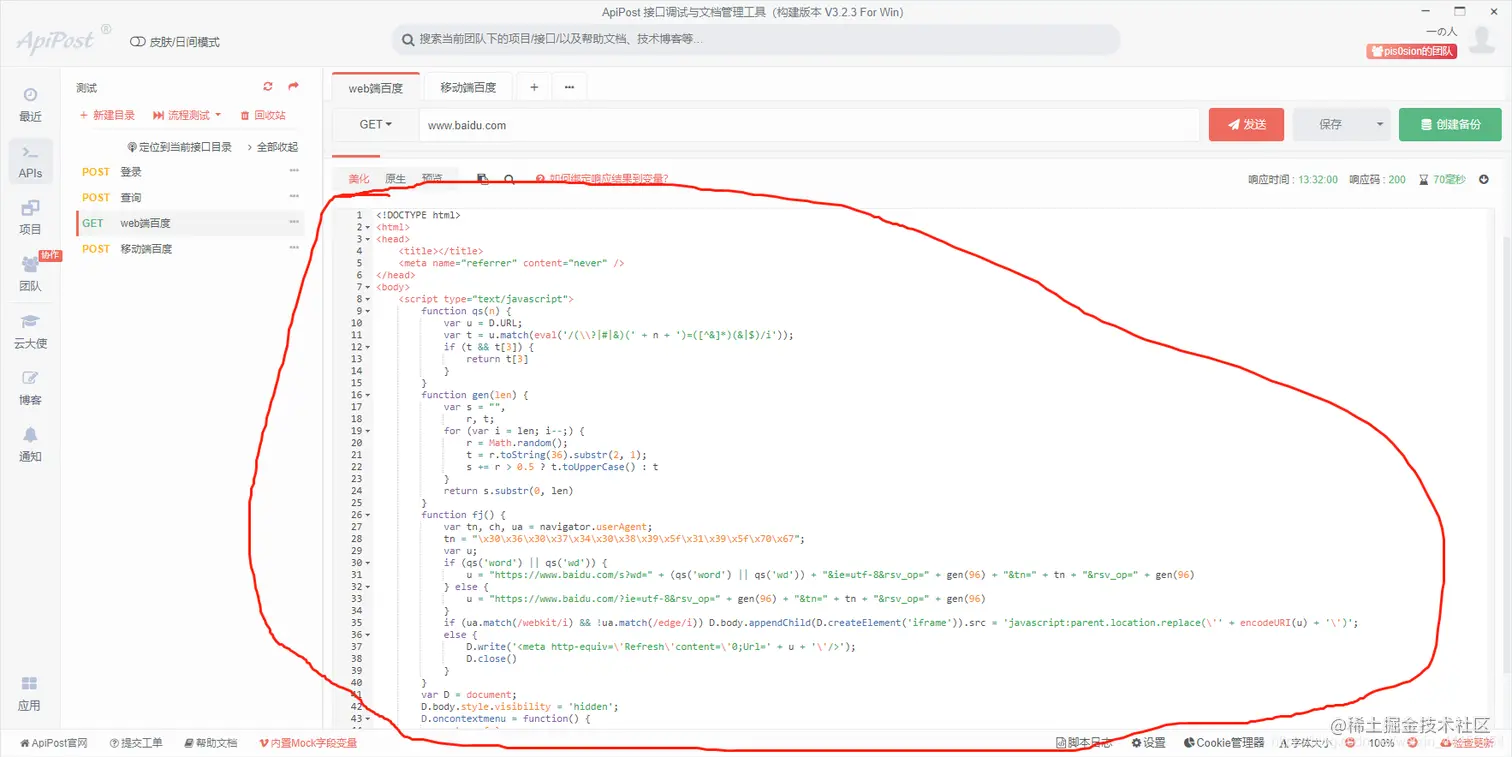The width and height of the screenshot is (1512, 757).
Task: Click the 创建备份 button
Action: click(1450, 125)
